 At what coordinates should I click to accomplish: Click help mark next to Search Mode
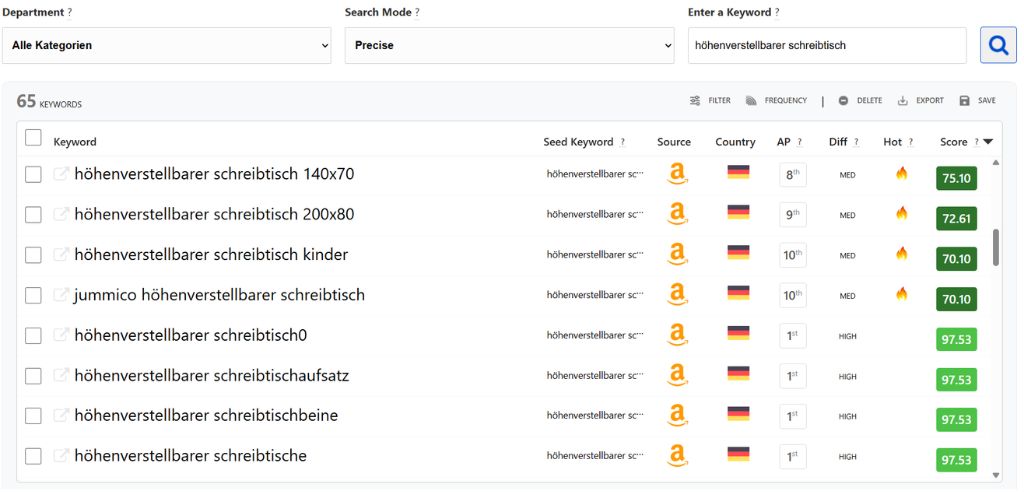point(417,12)
